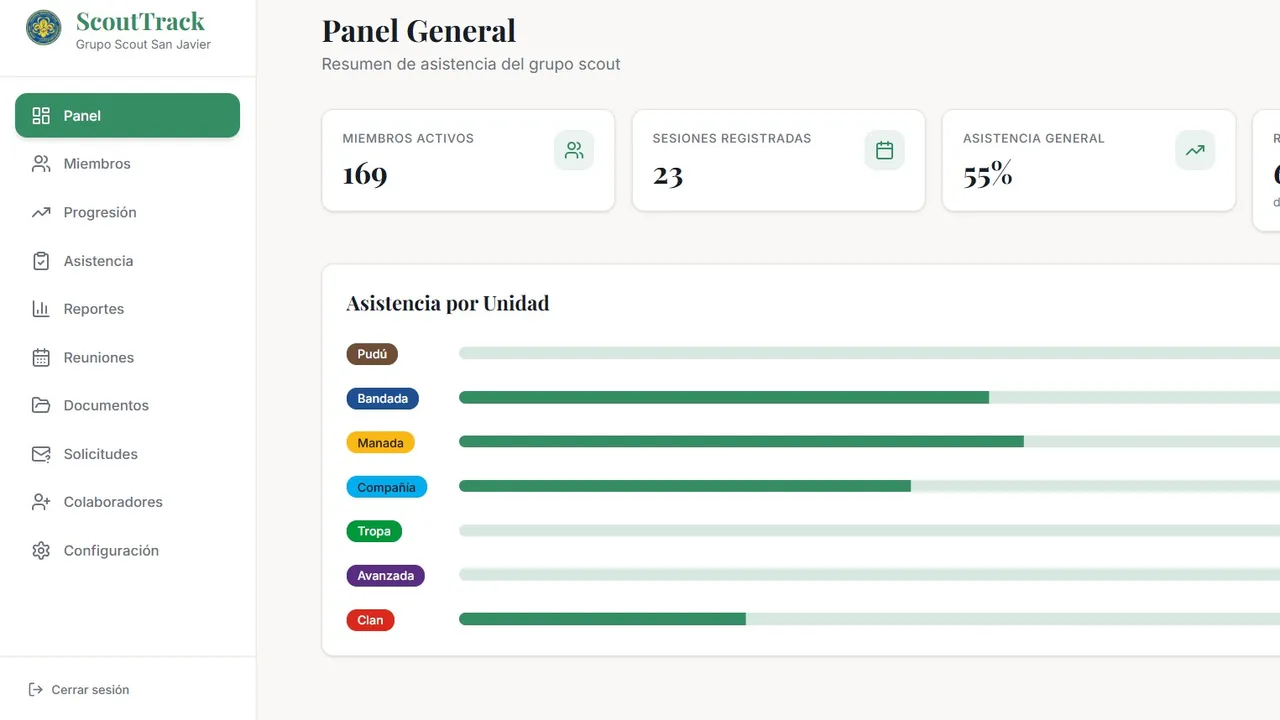Click the Resumen de asistencia subtitle text
1280x720 pixels.
[471, 64]
